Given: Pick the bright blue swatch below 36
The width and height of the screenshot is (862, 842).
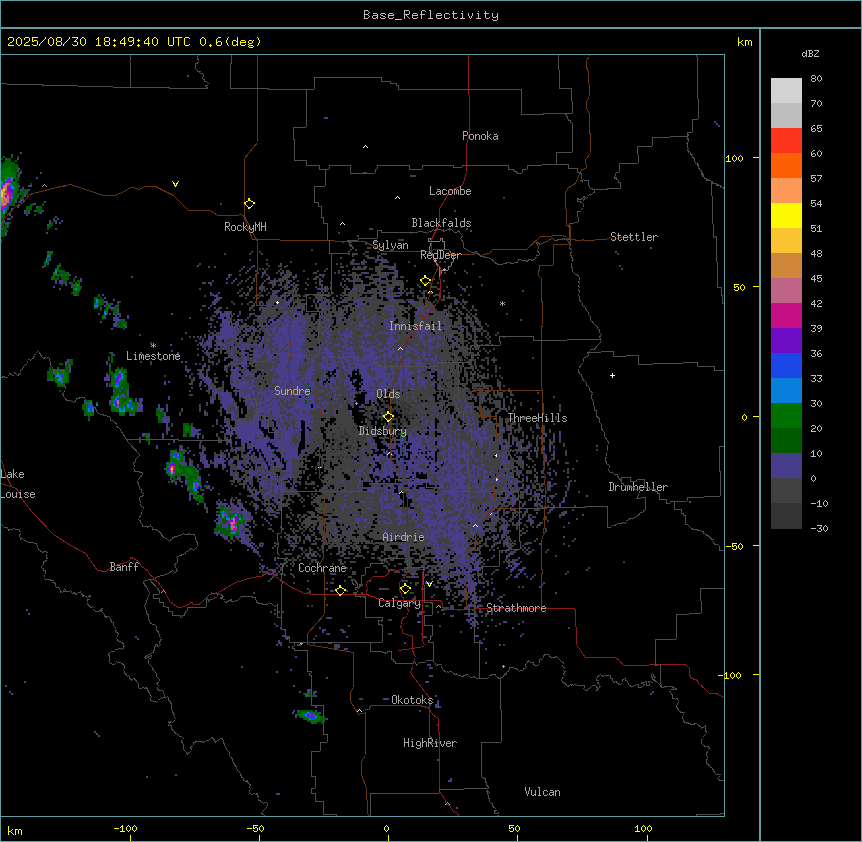Looking at the screenshot, I should (x=786, y=365).
